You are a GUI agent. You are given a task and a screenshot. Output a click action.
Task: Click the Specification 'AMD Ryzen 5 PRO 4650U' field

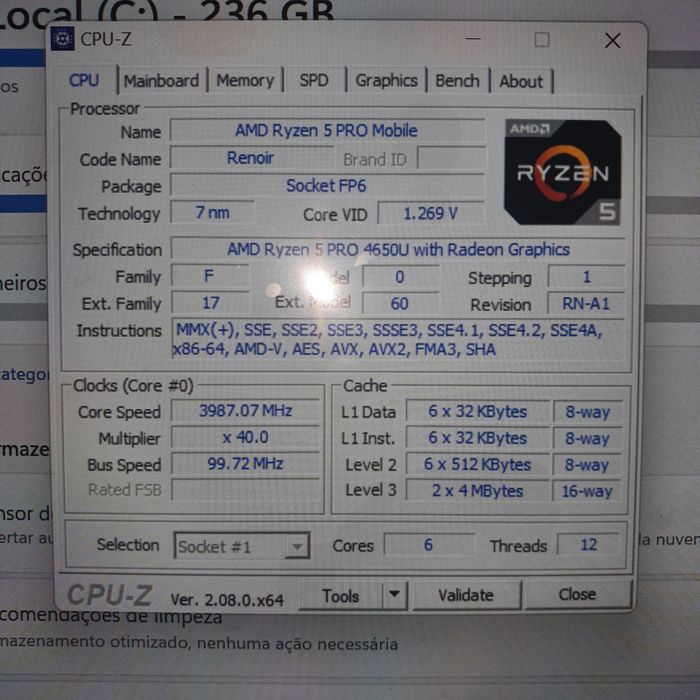[x=398, y=249]
